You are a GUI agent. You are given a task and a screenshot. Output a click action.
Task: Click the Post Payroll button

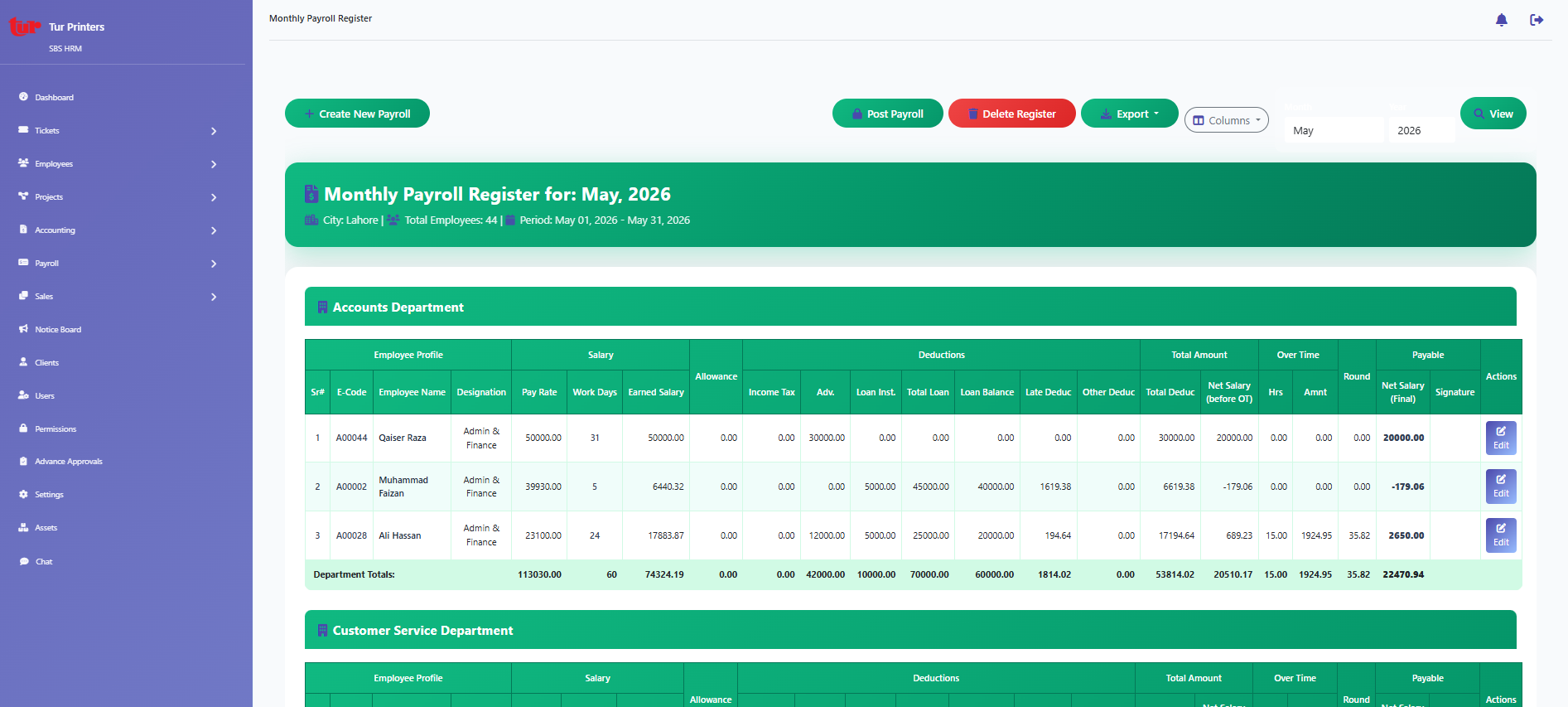pos(887,114)
